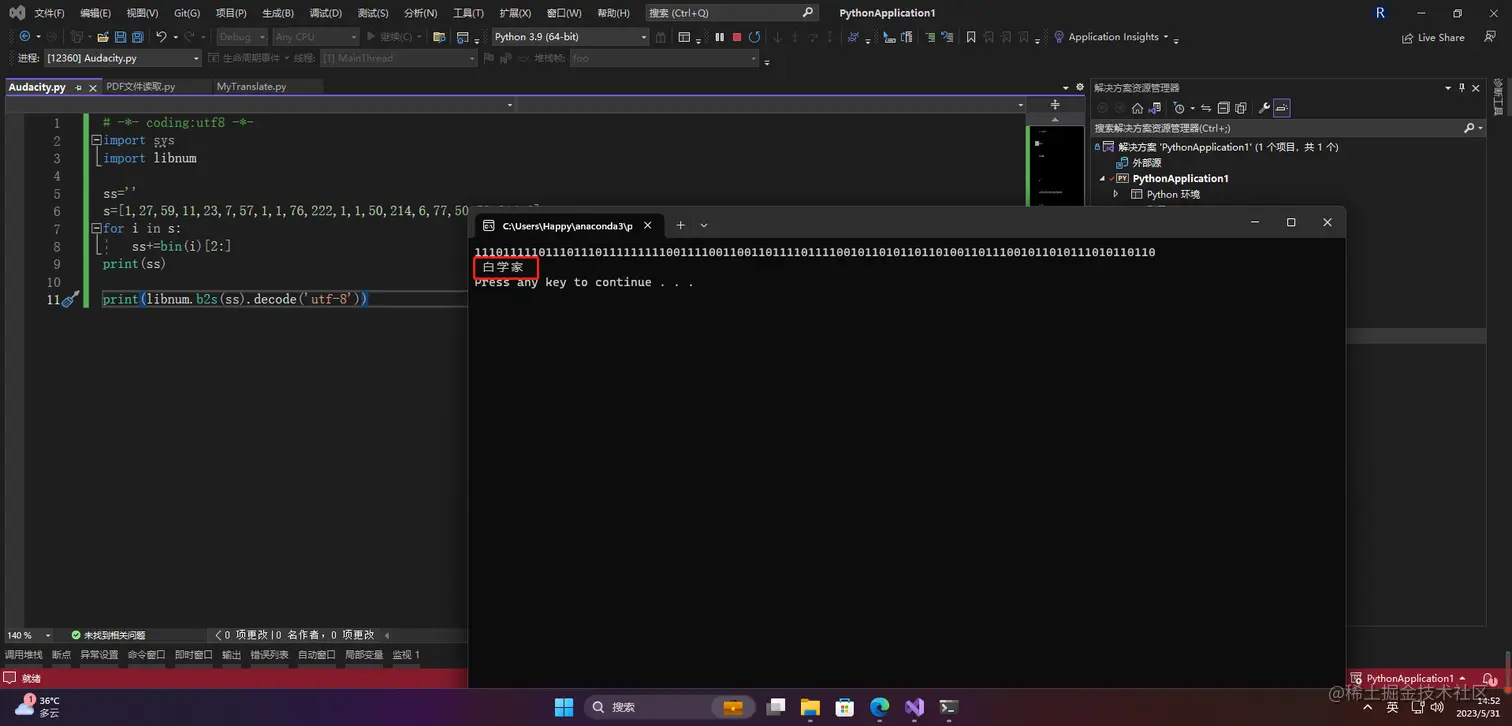The image size is (1512, 726).
Task: Add a new terminal tab with plus button
Action: tap(680, 225)
